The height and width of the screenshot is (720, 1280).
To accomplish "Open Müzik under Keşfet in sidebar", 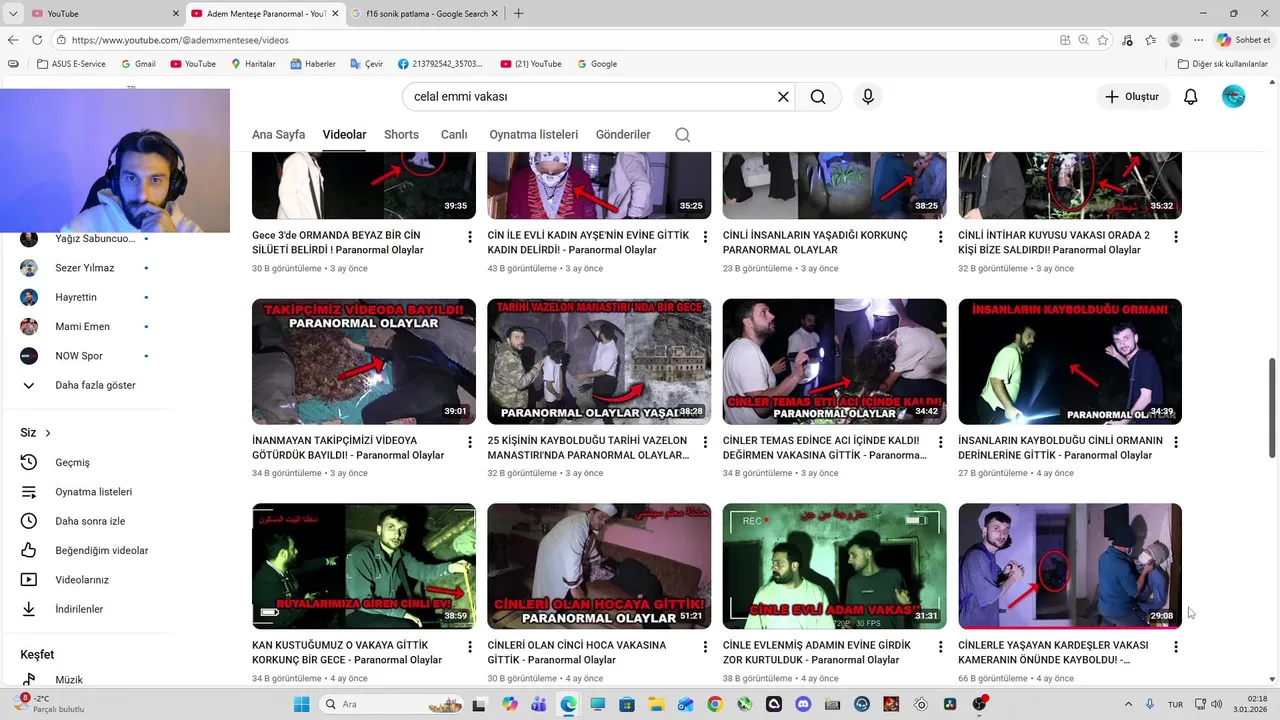I will [69, 680].
